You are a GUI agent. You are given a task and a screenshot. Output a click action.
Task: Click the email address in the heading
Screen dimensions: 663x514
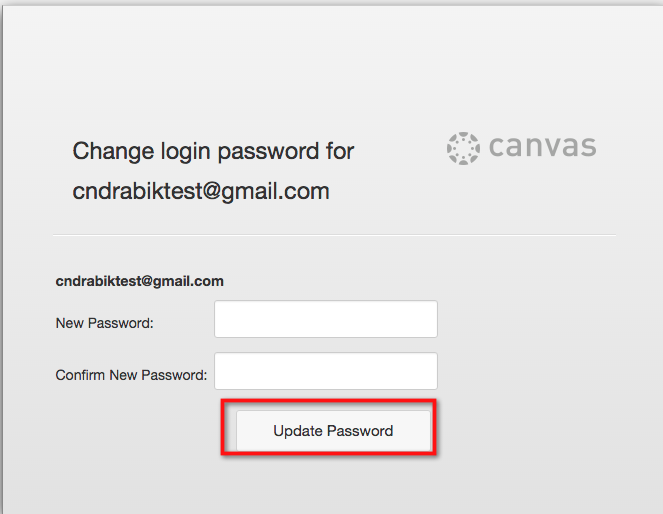201,191
